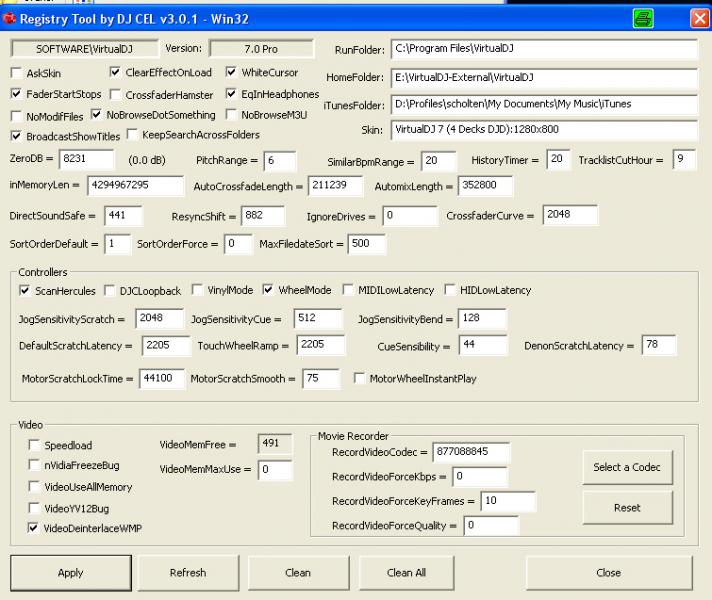Click the VideoMemMaxUse input field
This screenshot has height=600, width=712.
tap(275, 470)
